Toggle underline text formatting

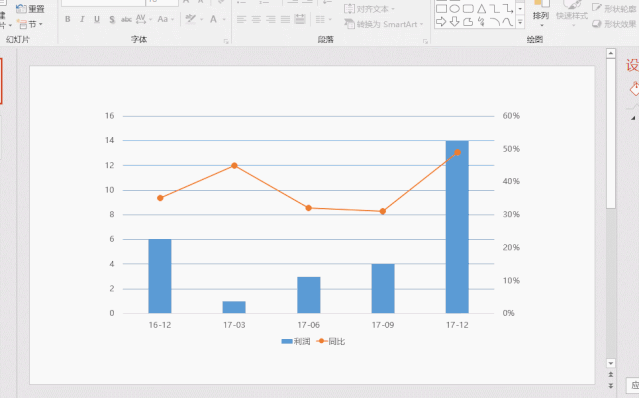coord(97,19)
